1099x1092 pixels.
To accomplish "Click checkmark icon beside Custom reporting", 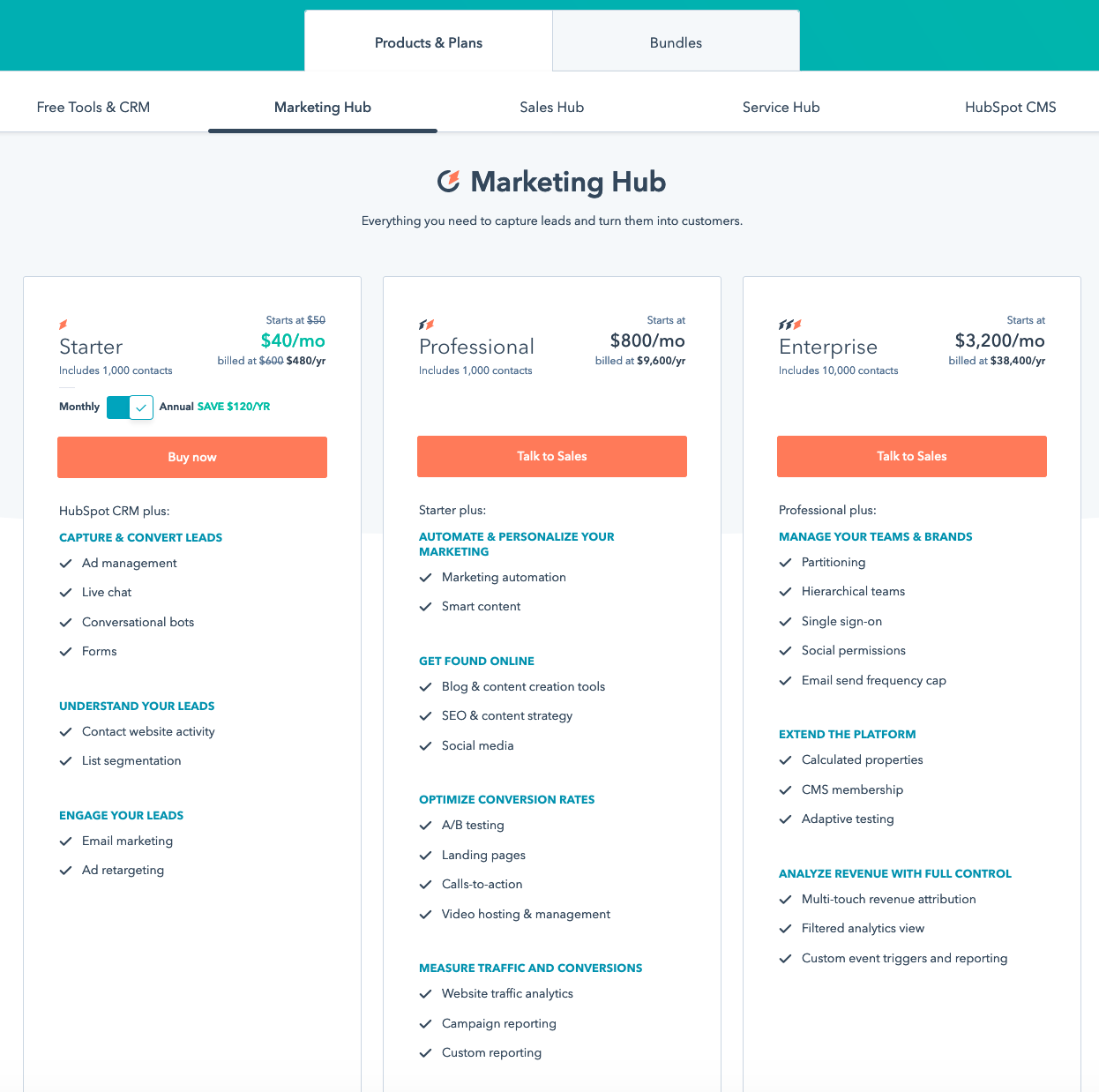I will tap(425, 1053).
